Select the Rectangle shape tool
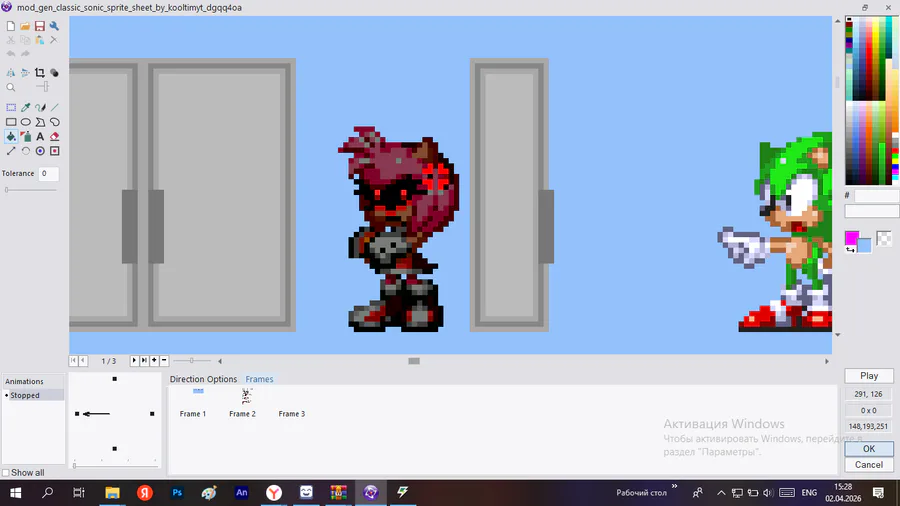900x506 pixels. (x=11, y=122)
